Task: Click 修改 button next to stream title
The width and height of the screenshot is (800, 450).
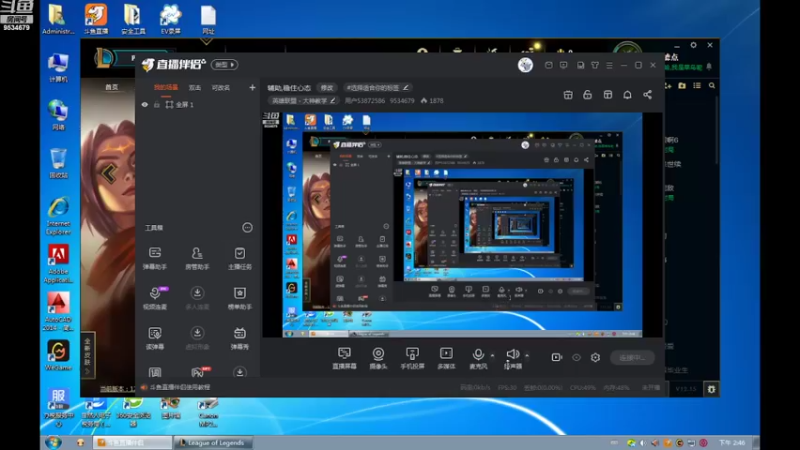Action: (x=327, y=88)
